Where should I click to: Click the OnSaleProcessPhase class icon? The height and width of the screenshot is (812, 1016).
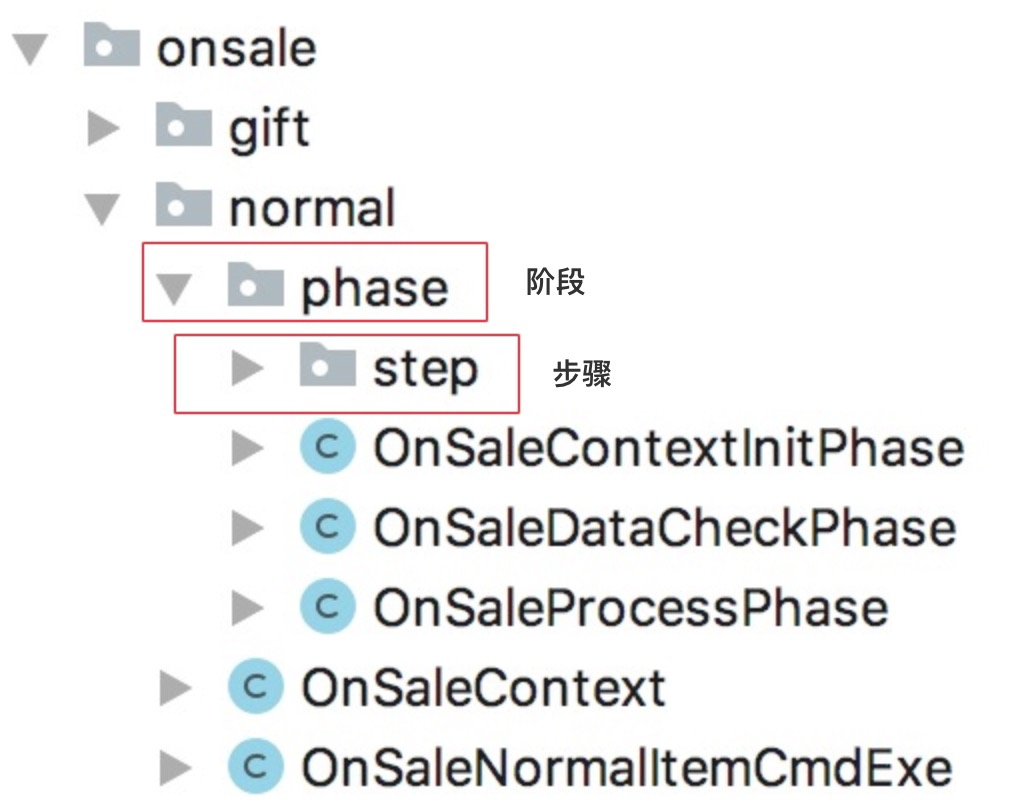pos(328,607)
